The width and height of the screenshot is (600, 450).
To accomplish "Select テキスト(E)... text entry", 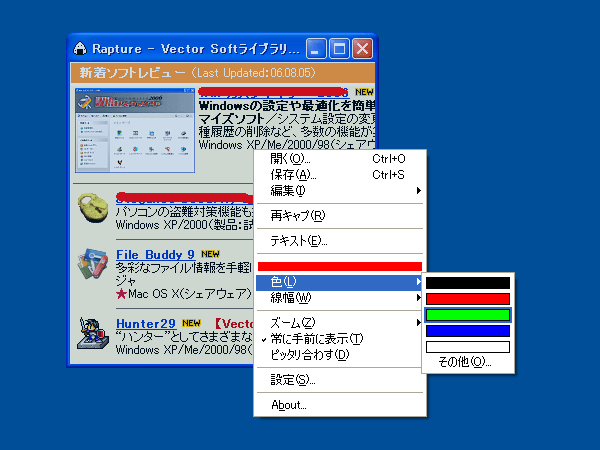I will [x=340, y=241].
